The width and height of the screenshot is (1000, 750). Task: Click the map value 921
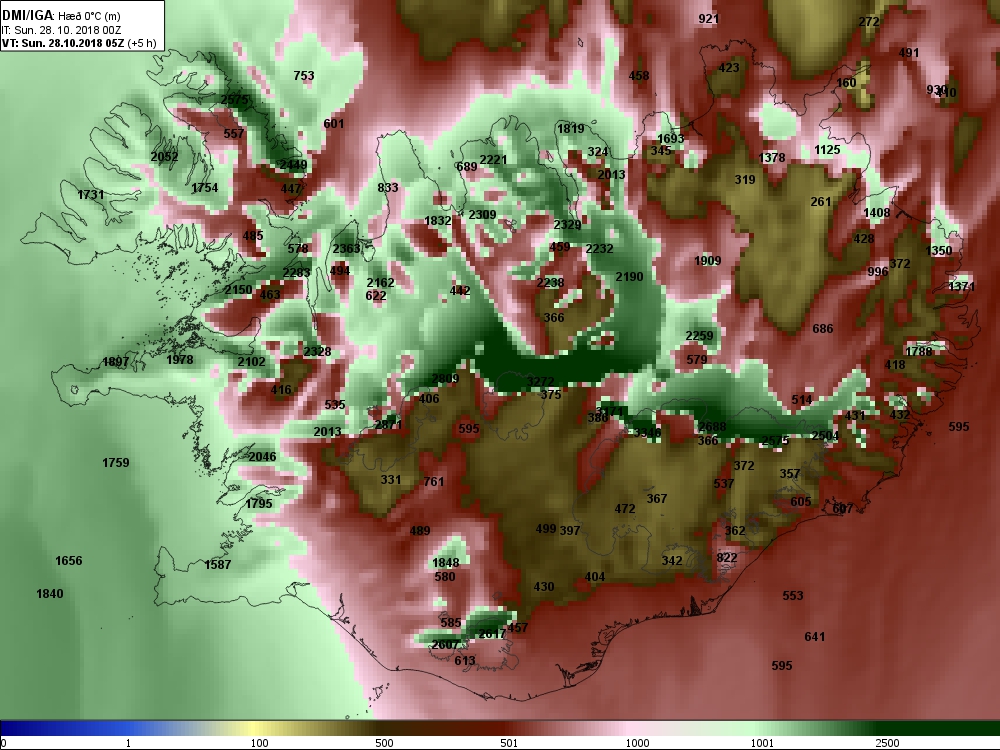pos(709,18)
